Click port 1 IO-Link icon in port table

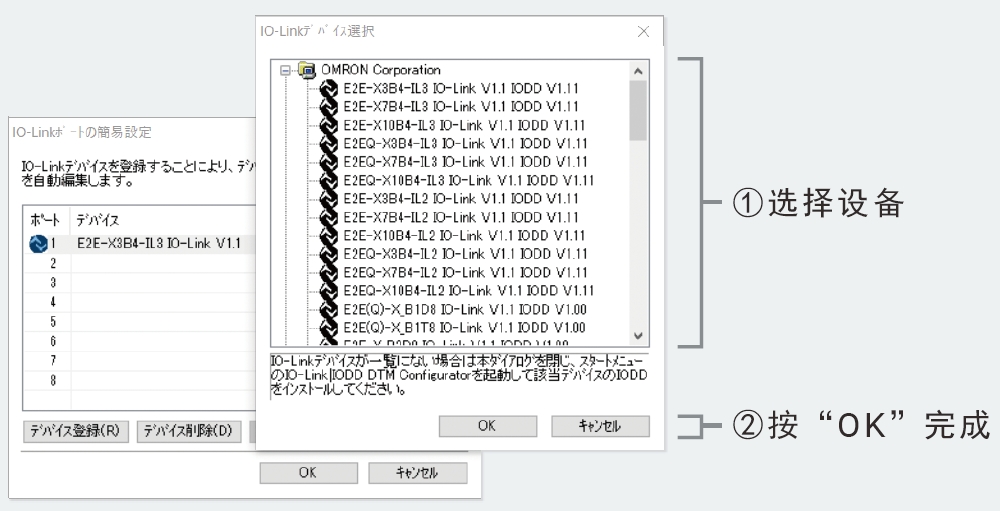[39, 244]
